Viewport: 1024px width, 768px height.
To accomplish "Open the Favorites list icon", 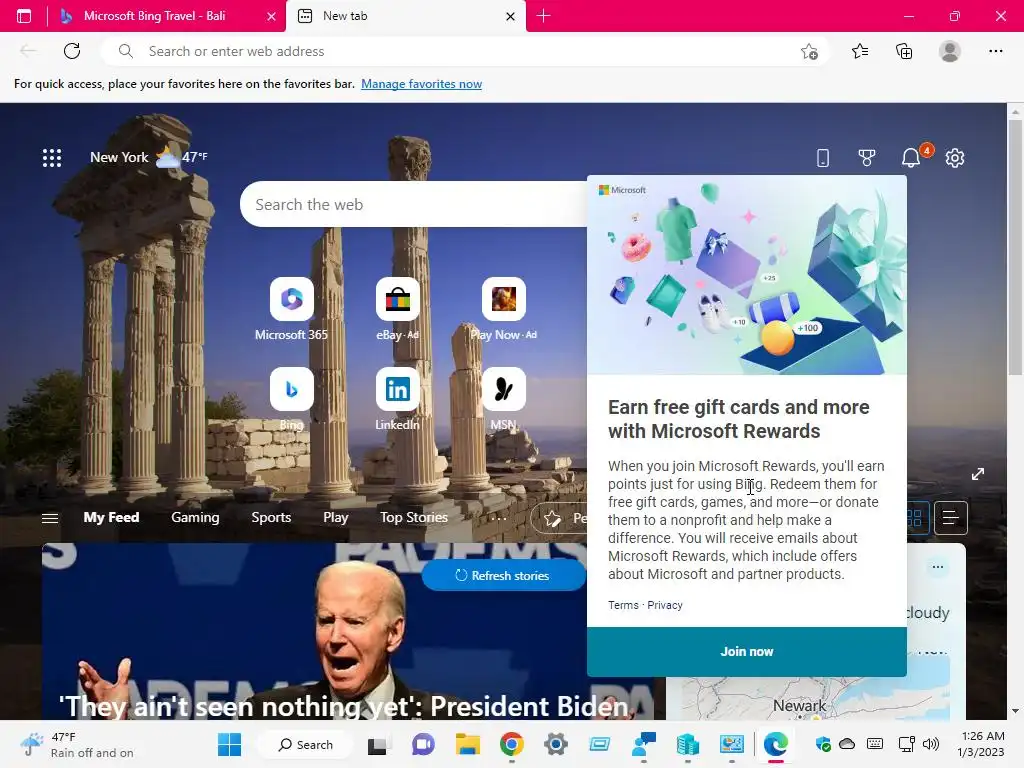I will [860, 51].
